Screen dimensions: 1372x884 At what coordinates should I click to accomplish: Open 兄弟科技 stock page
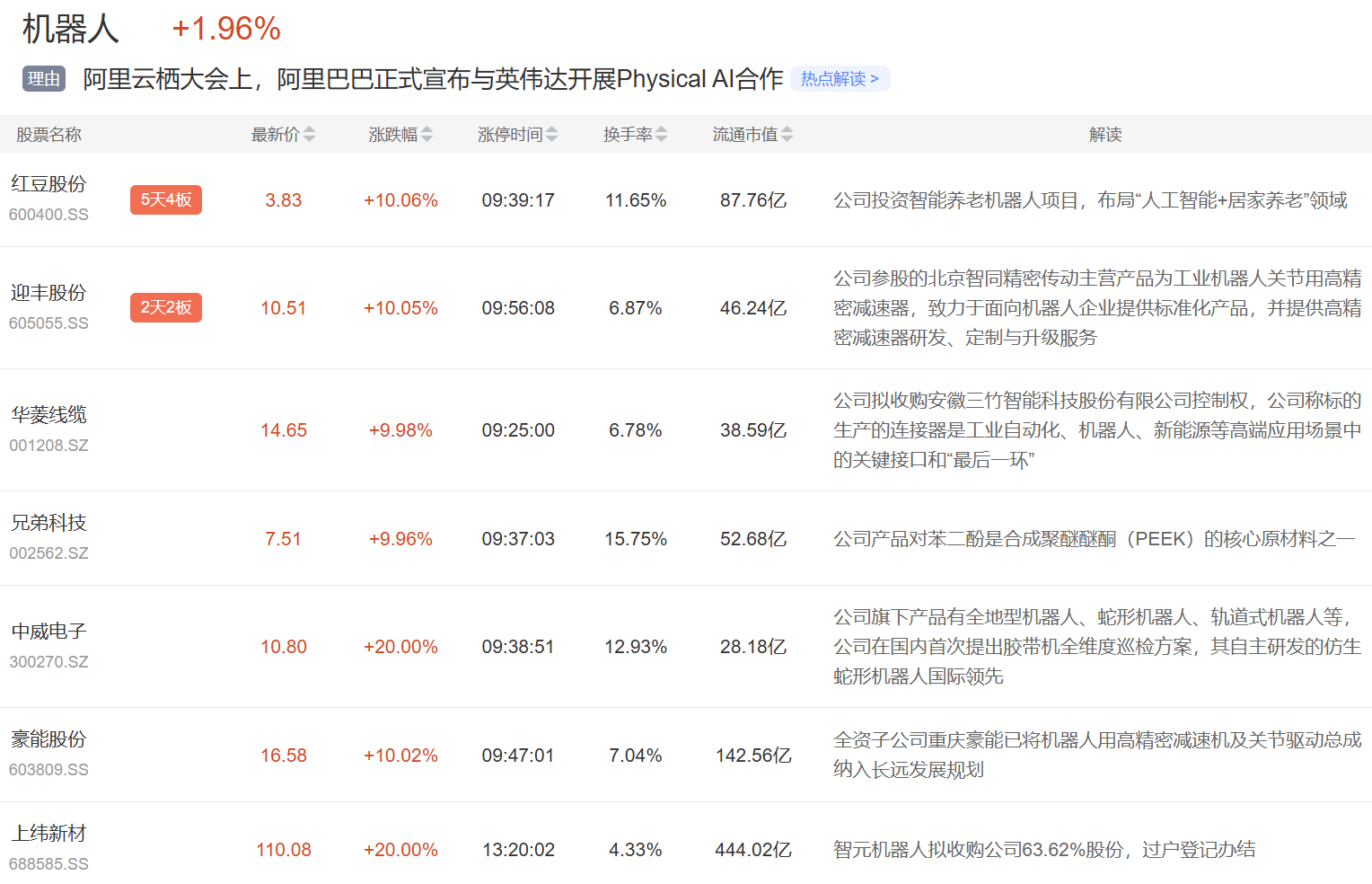[x=48, y=523]
